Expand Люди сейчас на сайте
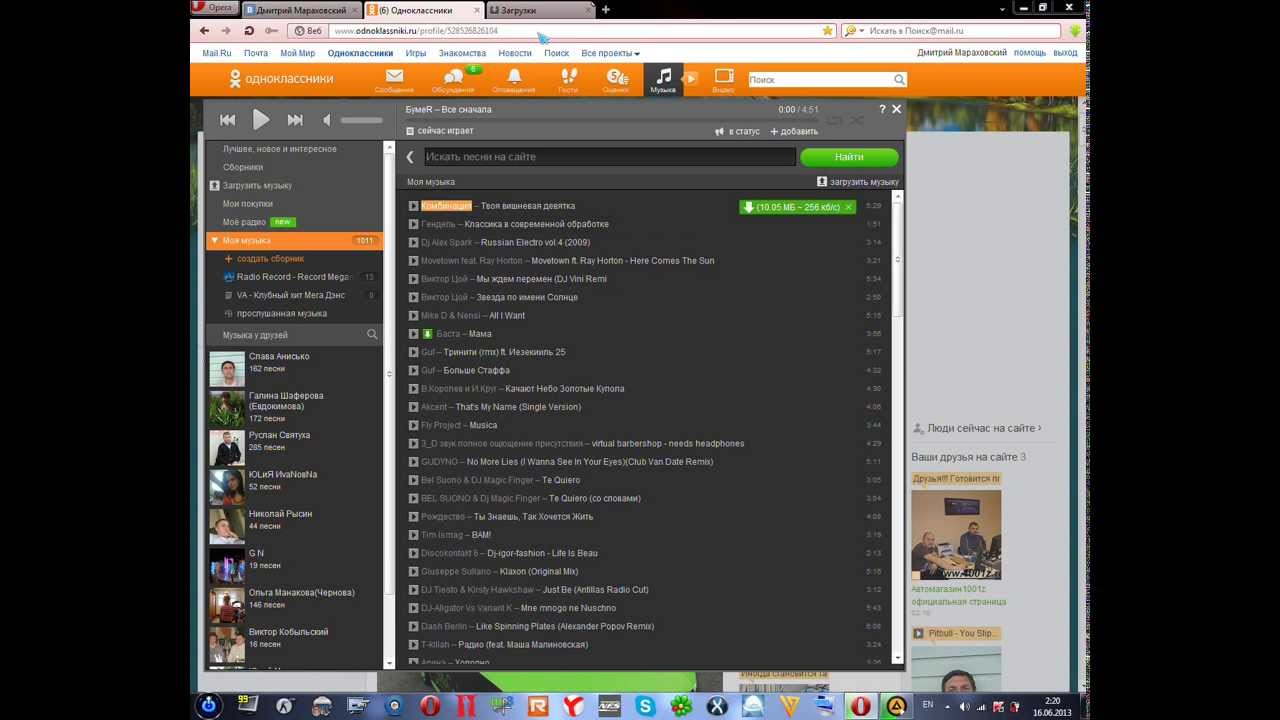1280x720 pixels. tap(984, 428)
